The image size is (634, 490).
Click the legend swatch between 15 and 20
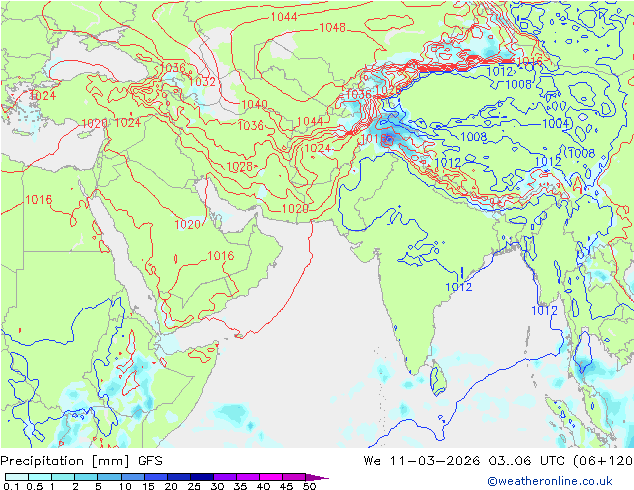tap(155, 477)
